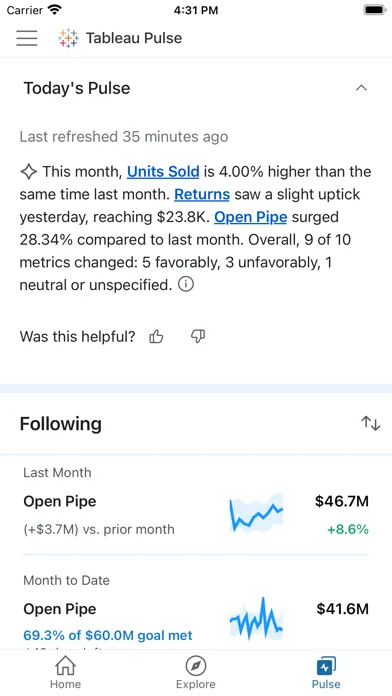
Task: View the Month to Date sparkline chart
Action: click(256, 620)
